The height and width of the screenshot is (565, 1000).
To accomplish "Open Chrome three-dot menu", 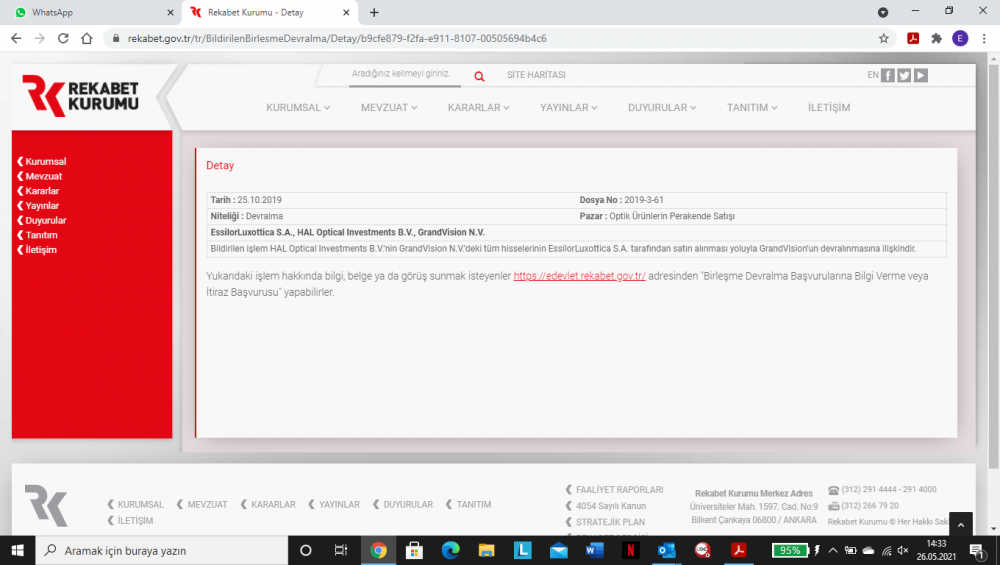I will tap(984, 38).
